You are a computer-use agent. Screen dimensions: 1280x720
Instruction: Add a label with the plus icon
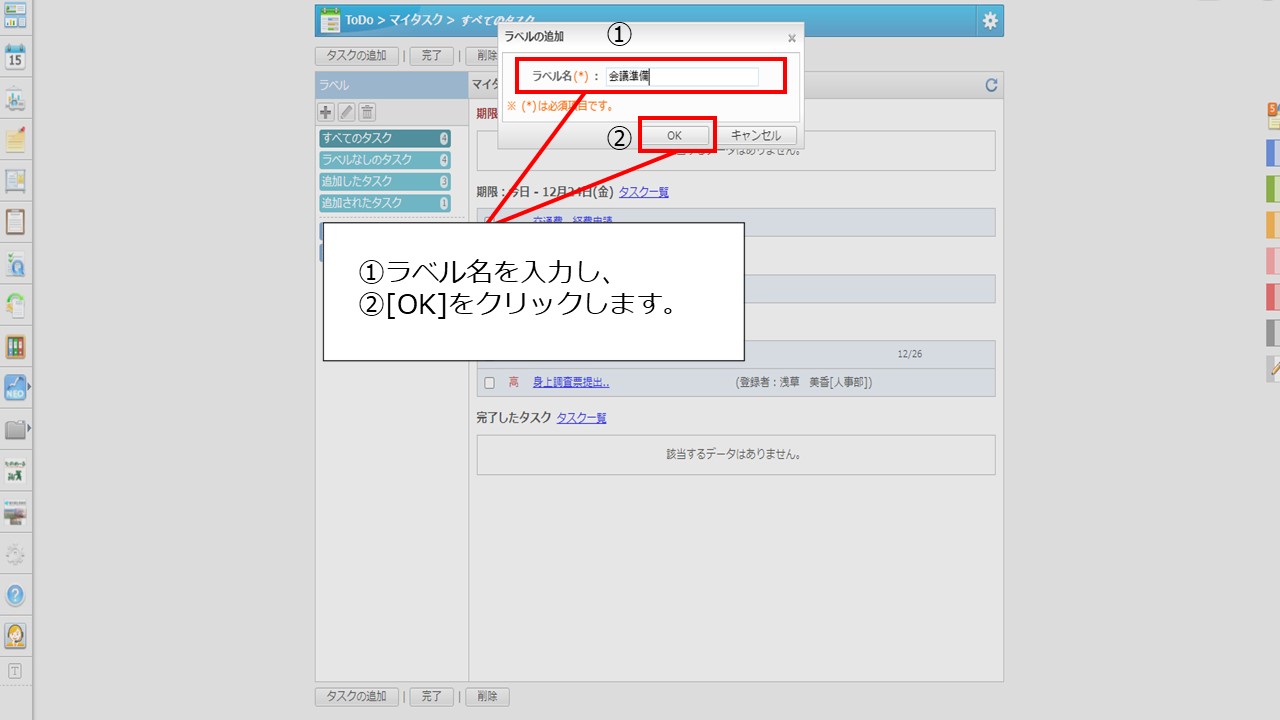pyautogui.click(x=326, y=112)
